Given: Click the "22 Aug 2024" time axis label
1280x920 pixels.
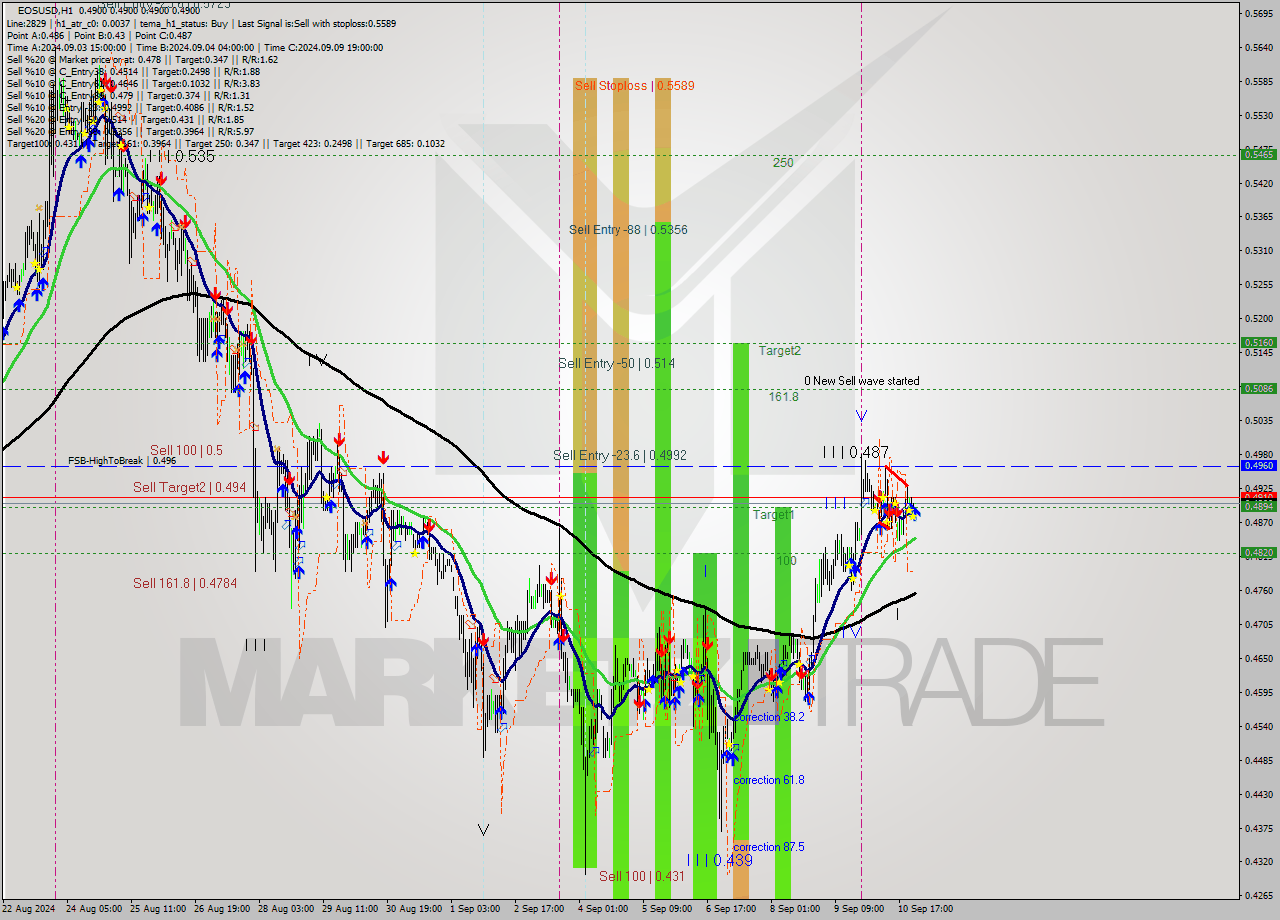Looking at the screenshot, I should coord(30,909).
